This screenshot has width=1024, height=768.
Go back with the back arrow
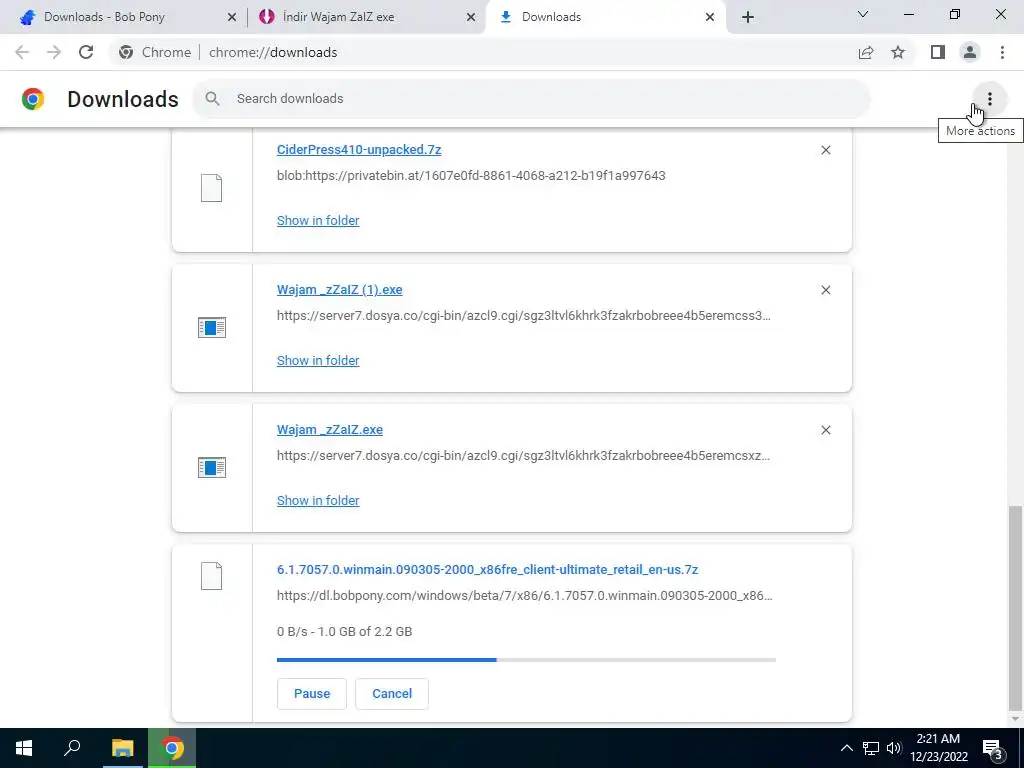click(22, 52)
